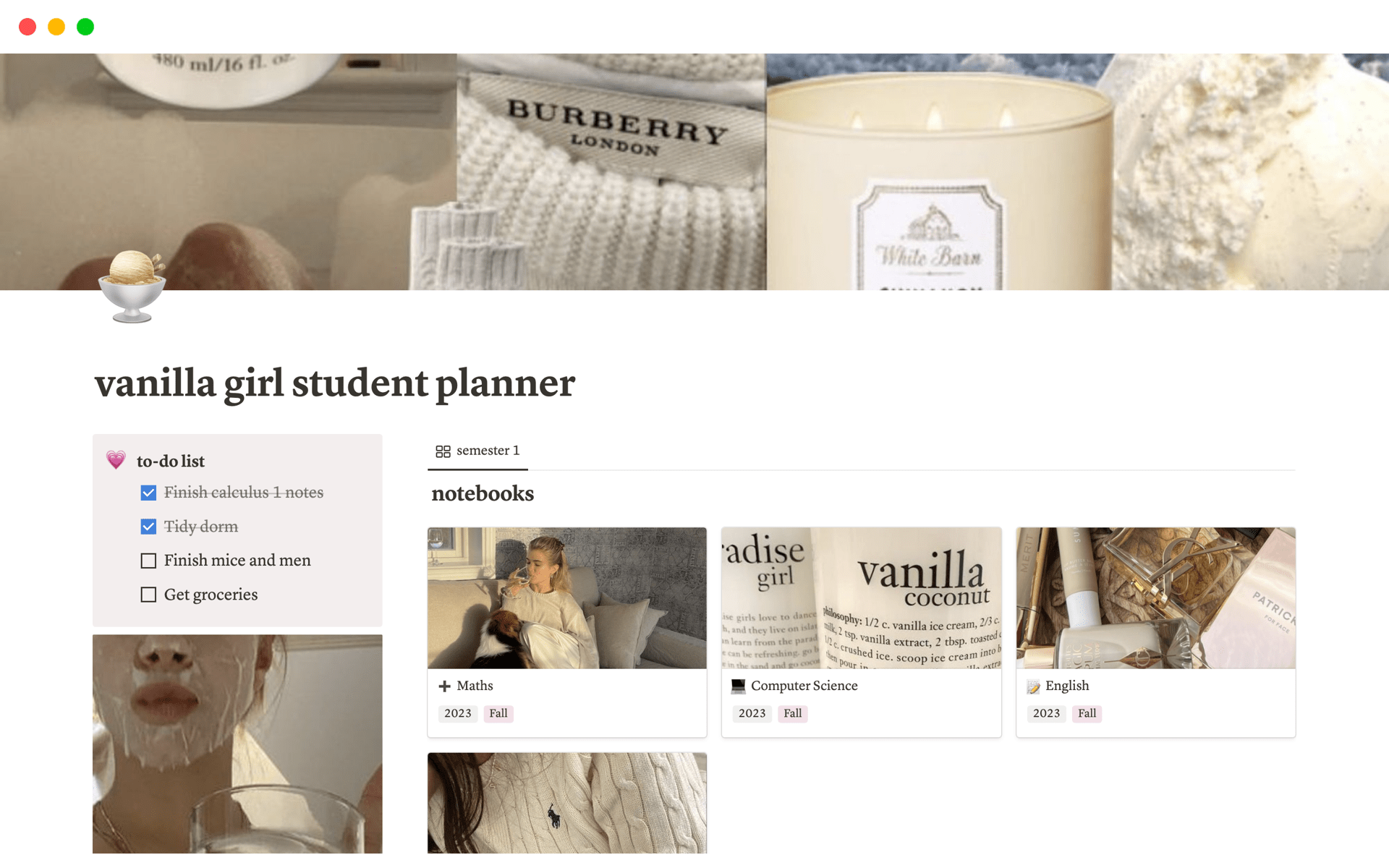Viewport: 1389px width, 868px height.
Task: Click the pink Fall tag under Maths
Action: 498,713
